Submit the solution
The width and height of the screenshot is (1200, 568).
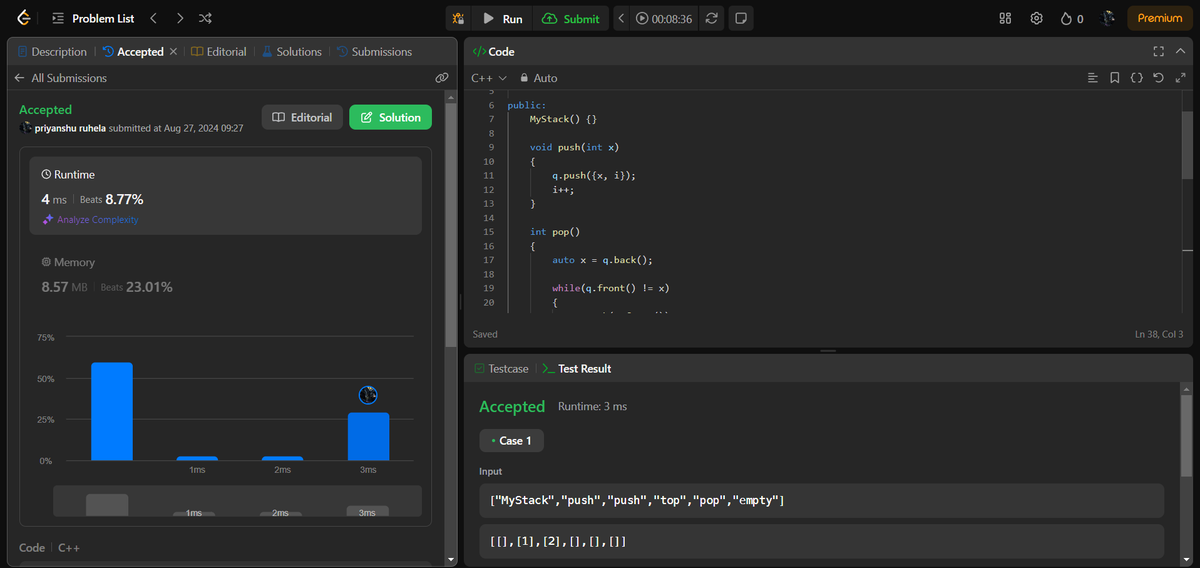coord(571,18)
